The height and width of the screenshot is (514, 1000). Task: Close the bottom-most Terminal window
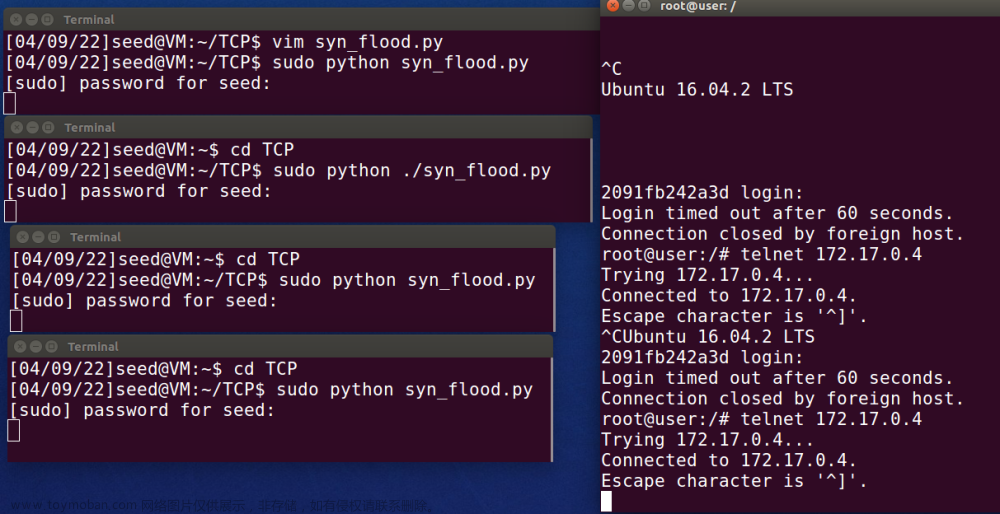coord(20,347)
